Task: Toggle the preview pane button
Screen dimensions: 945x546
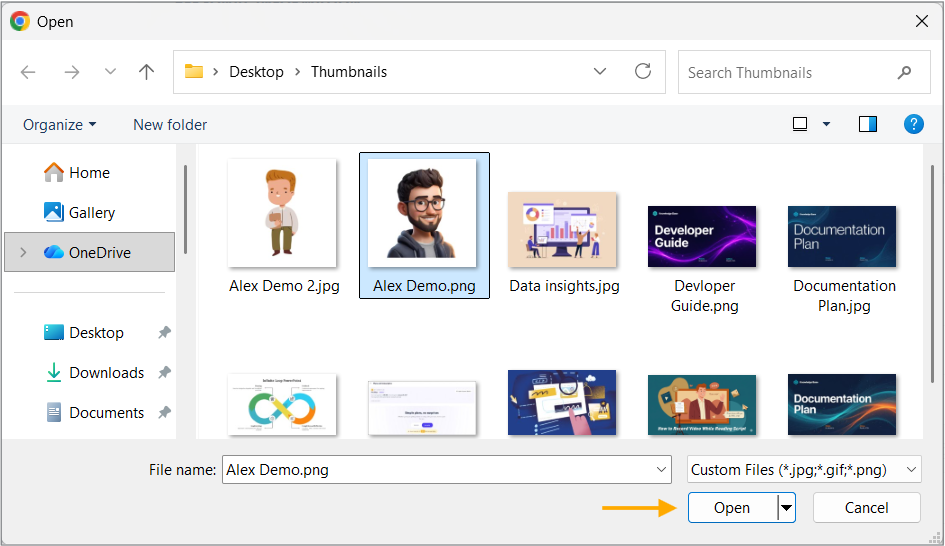Action: pos(868,124)
